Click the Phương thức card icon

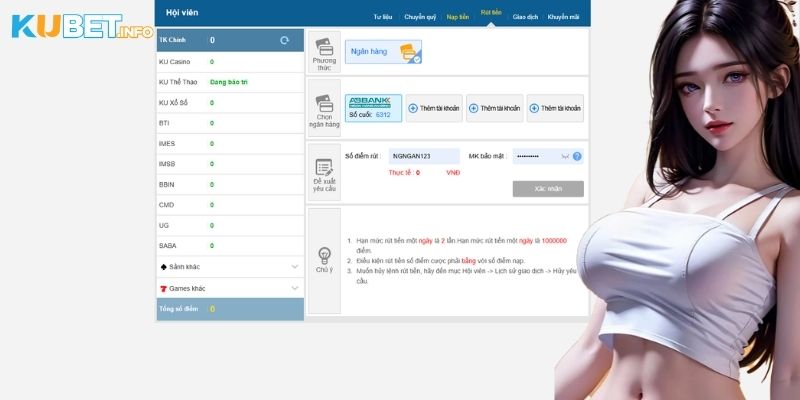tap(324, 47)
